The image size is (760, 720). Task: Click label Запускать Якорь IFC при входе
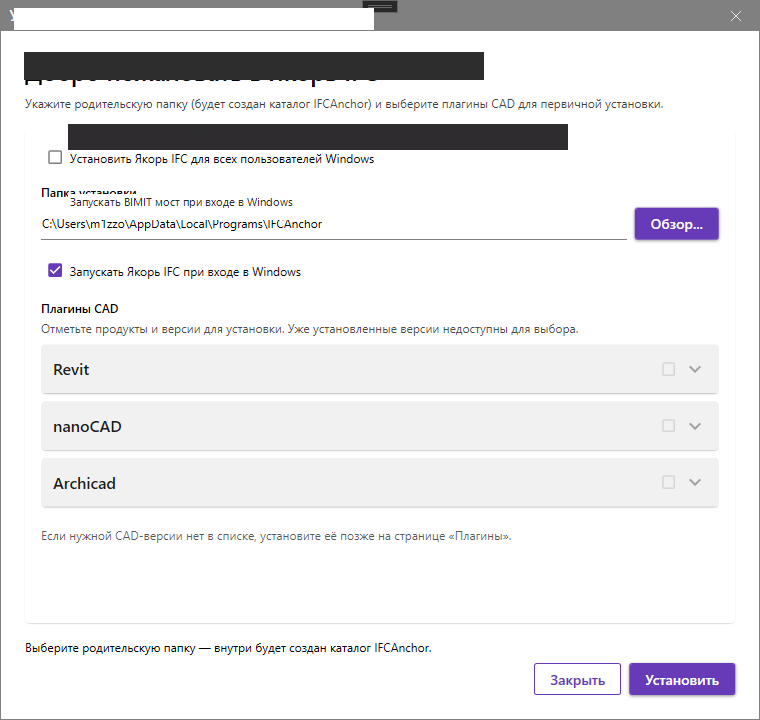pos(185,272)
